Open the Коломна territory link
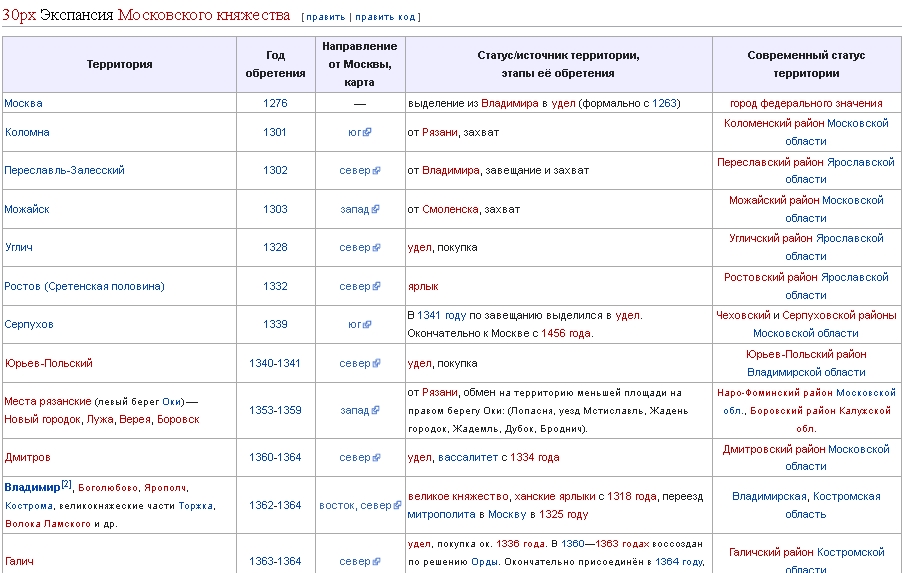 [x=27, y=132]
